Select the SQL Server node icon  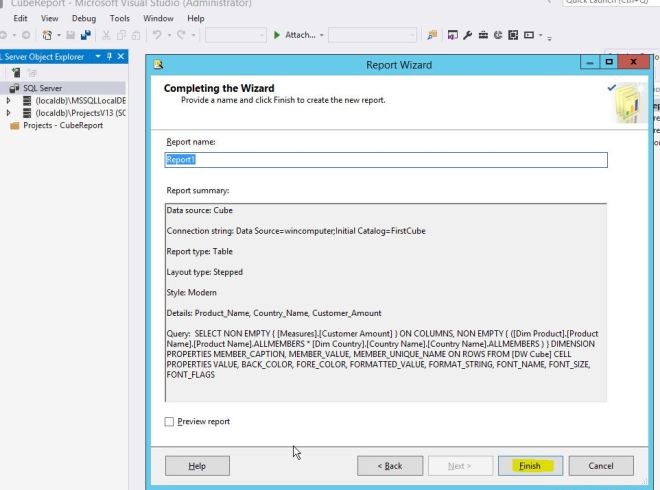click(x=14, y=88)
